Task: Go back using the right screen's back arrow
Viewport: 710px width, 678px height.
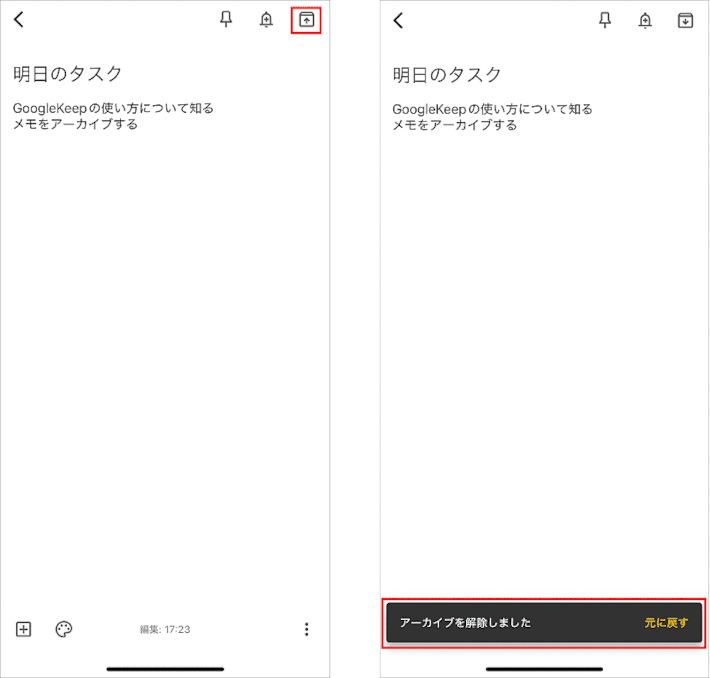Action: [398, 20]
